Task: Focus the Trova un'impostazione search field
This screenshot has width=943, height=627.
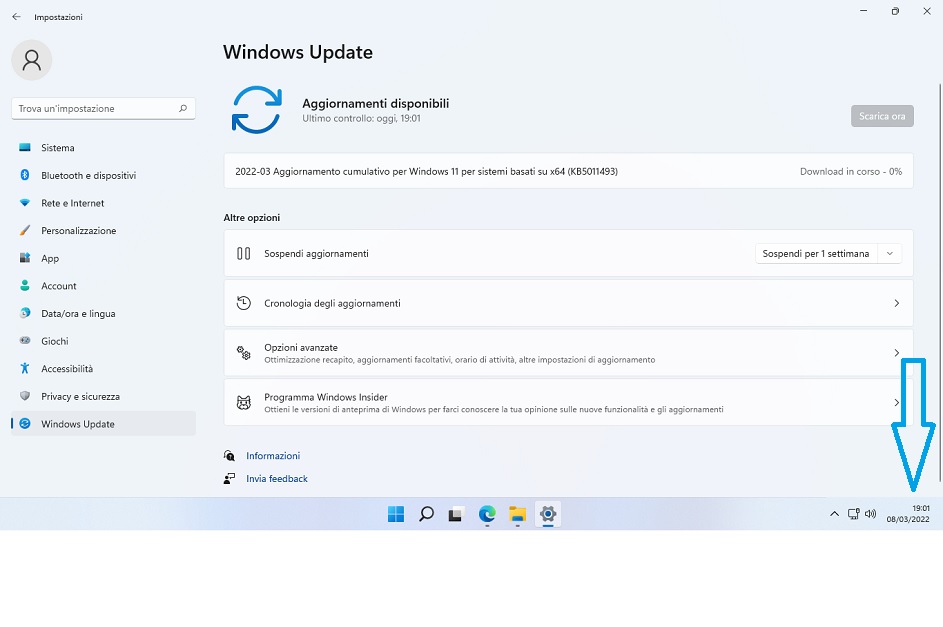Action: 103,108
